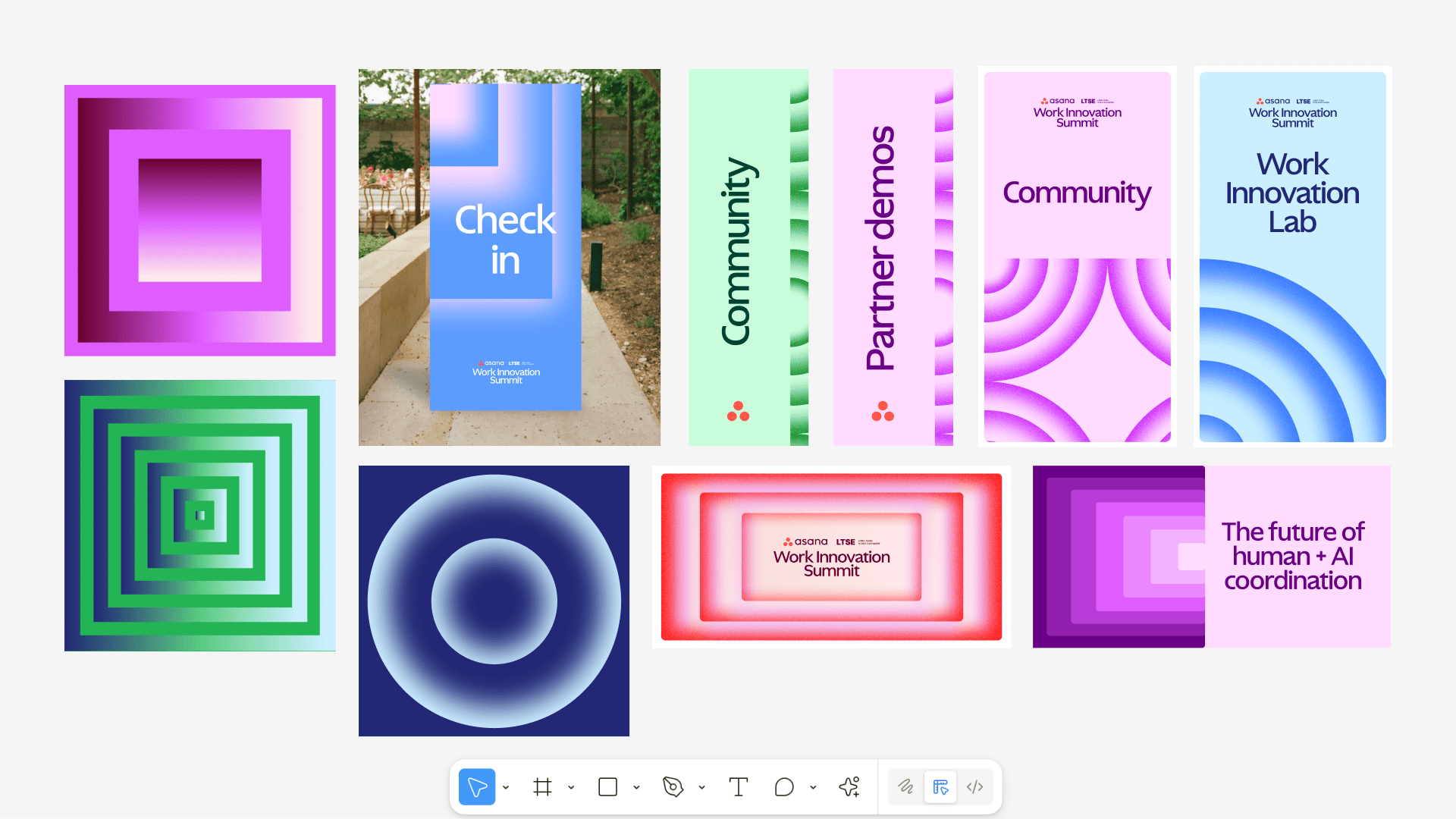Select the blue concentric circle artwork
This screenshot has height=819, width=1456.
point(494,601)
